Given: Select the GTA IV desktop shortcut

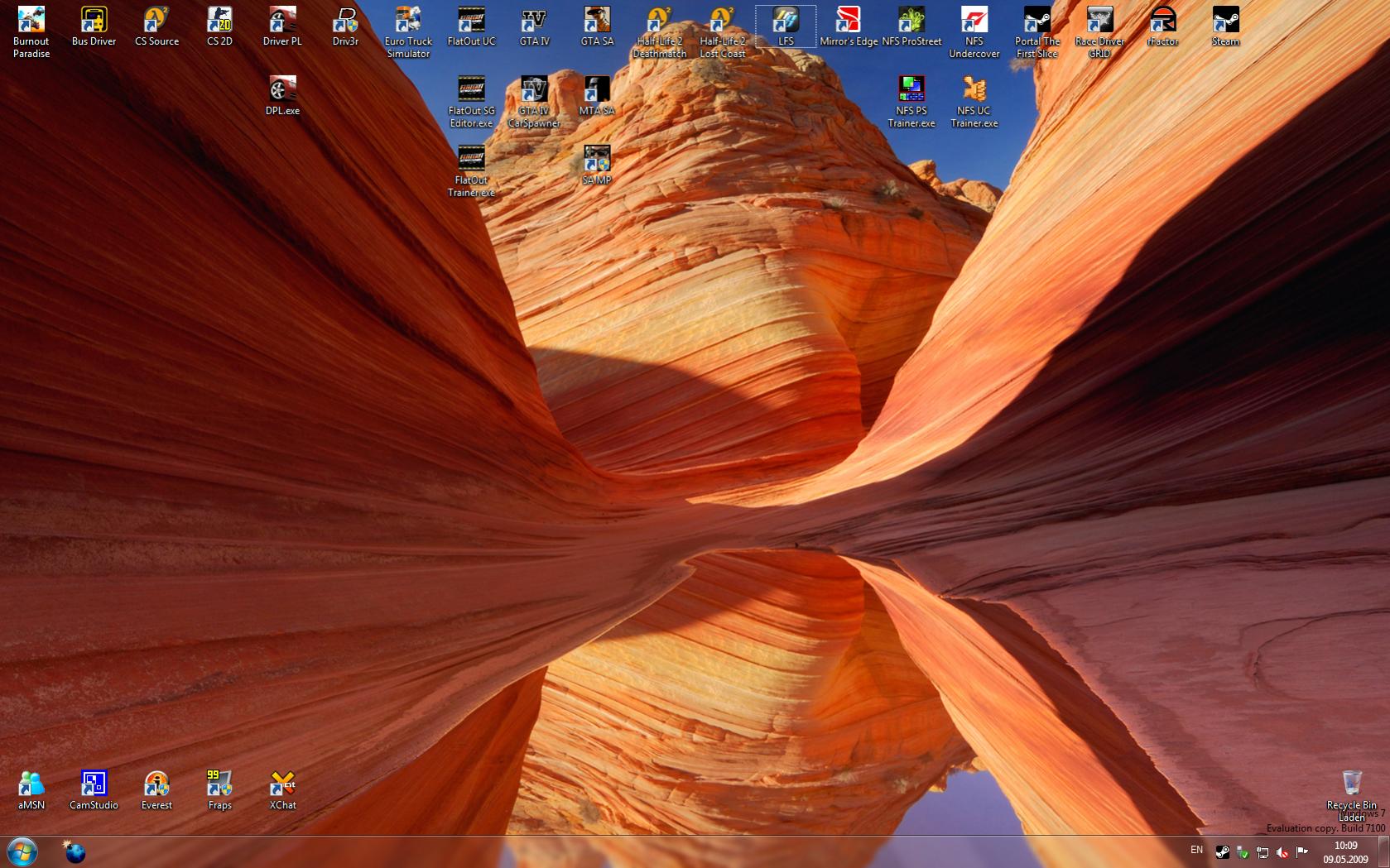Looking at the screenshot, I should (534, 26).
